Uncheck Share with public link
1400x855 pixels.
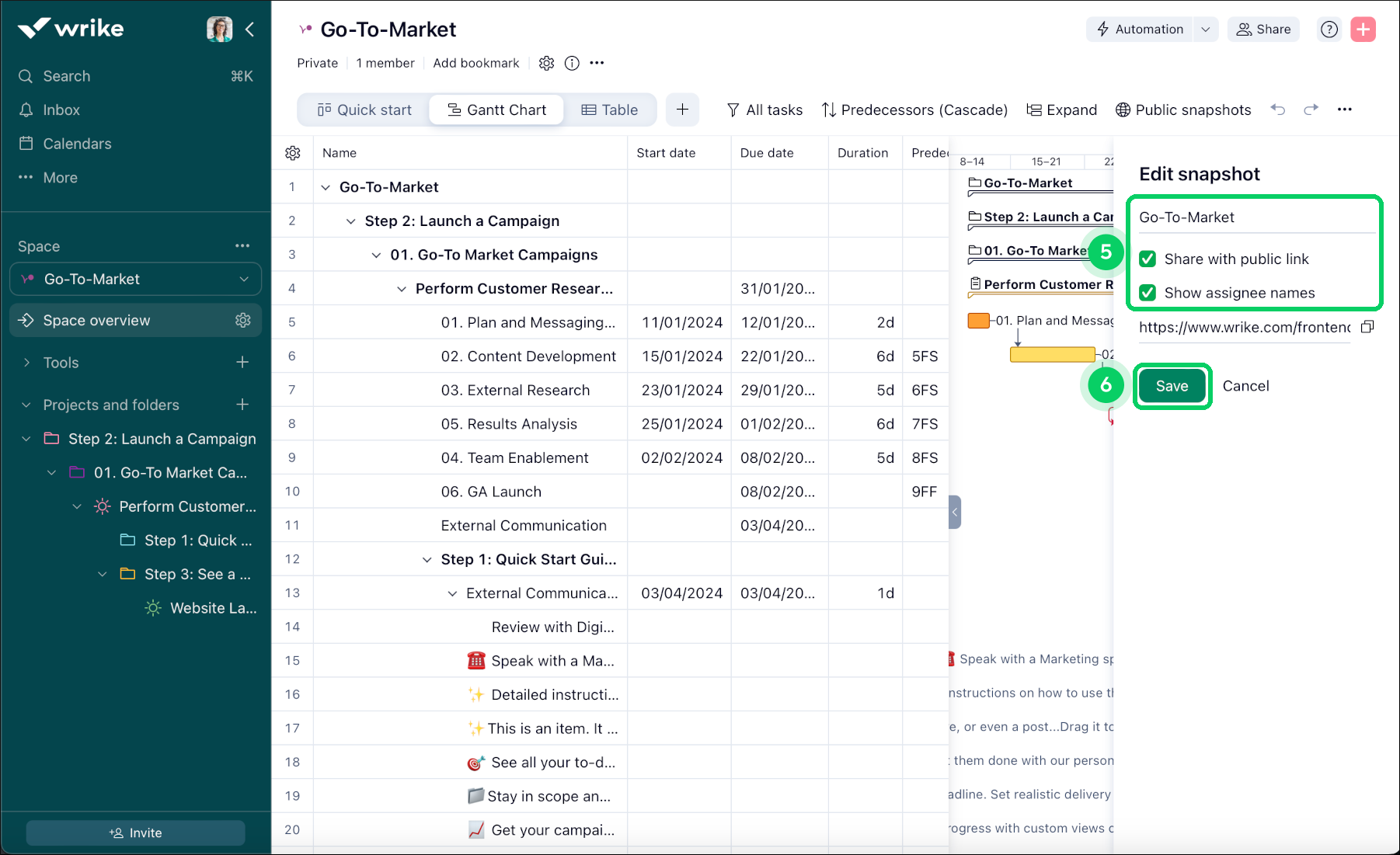1148,259
